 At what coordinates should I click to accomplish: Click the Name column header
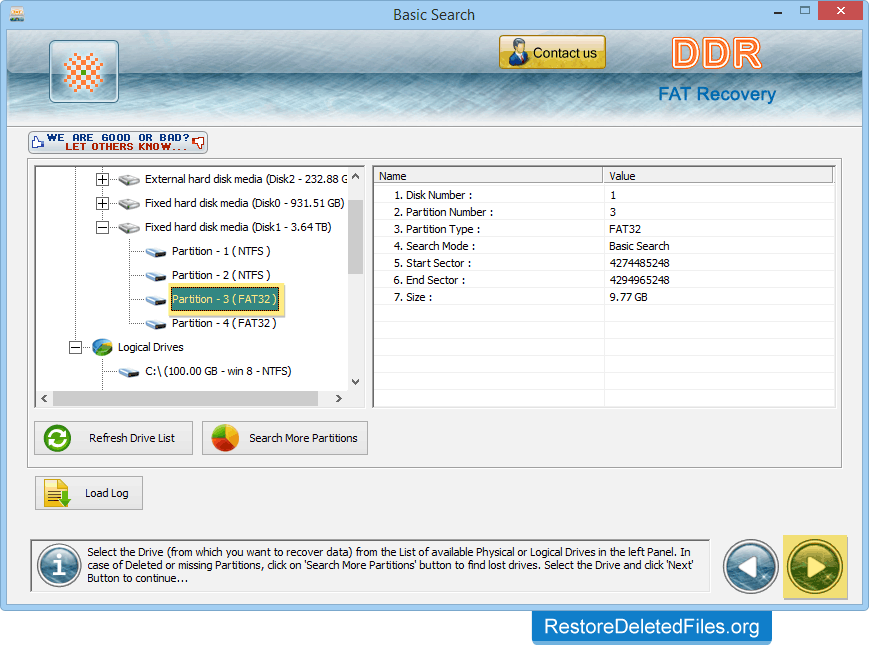coord(488,176)
